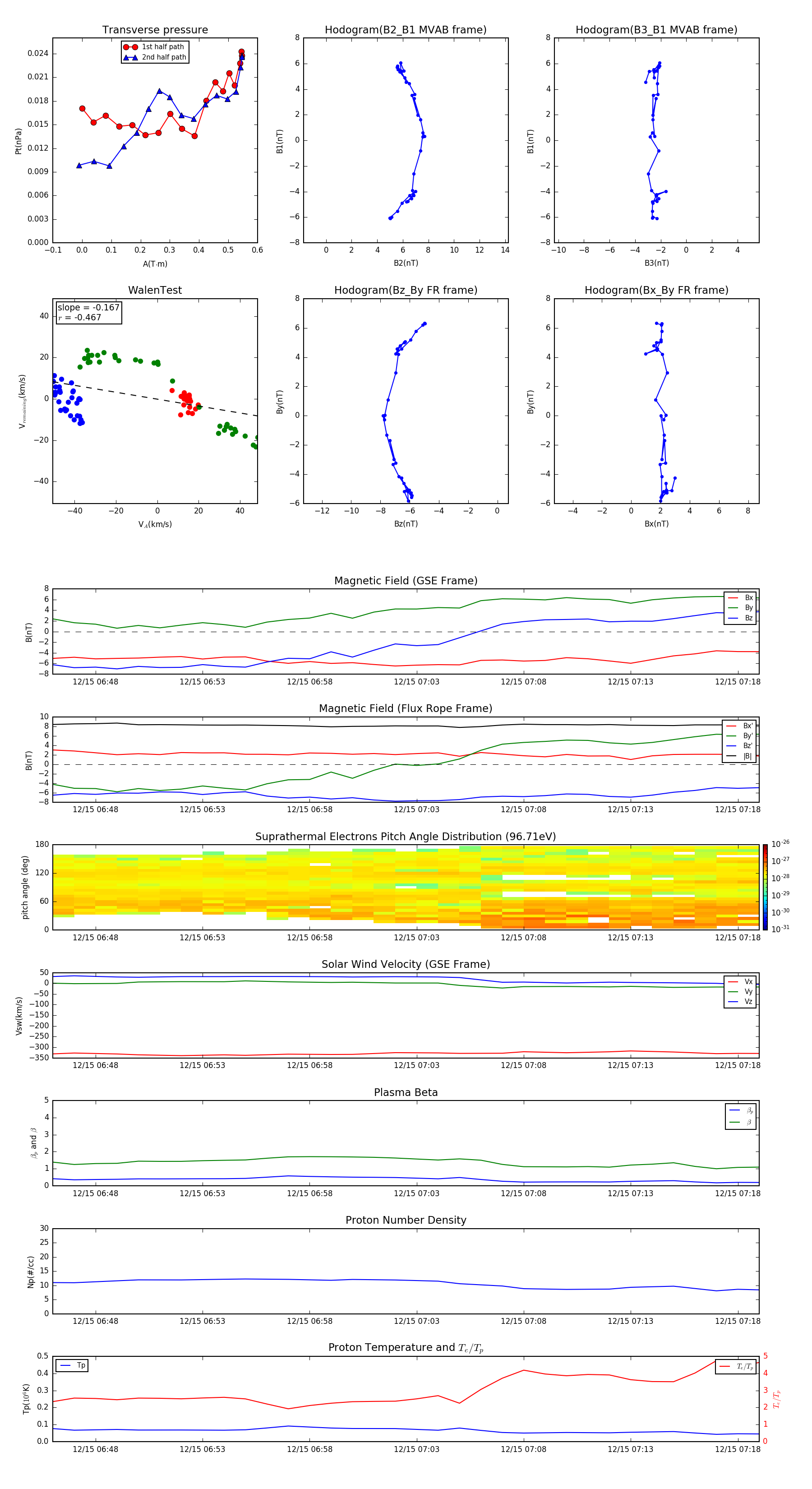Click the 'Tp' legend box
Viewport: 812px width, 1489px height.
[x=72, y=1365]
